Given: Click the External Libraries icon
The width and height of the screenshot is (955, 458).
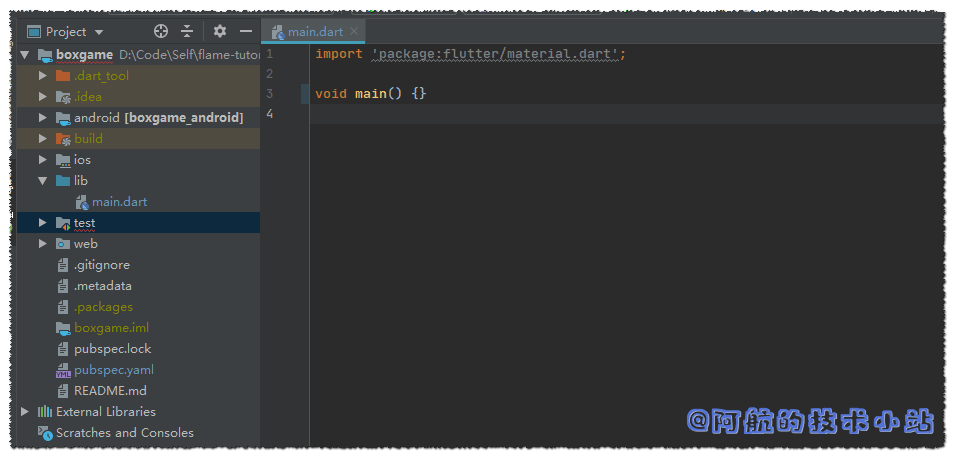Looking at the screenshot, I should pyautogui.click(x=45, y=412).
